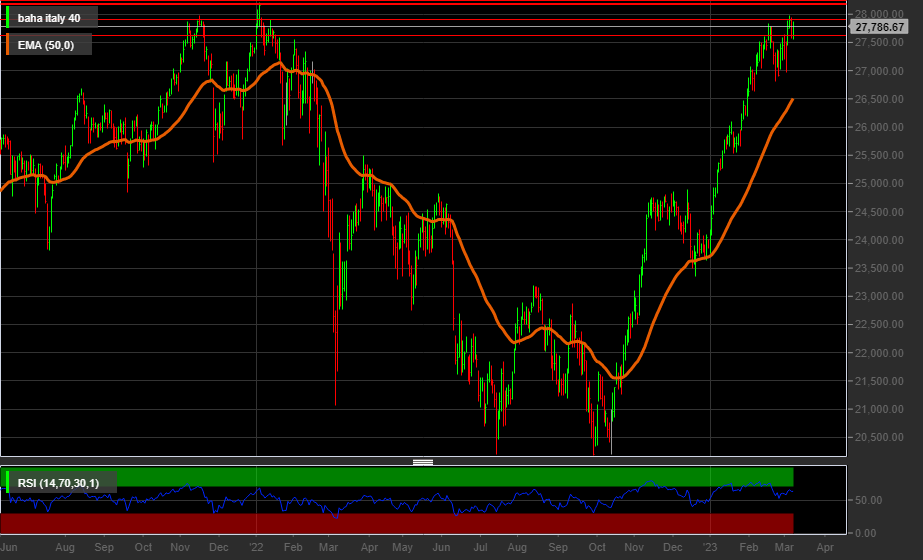Viewport: 923px width, 560px height.
Task: Click the Jun label at the left edge of the time axis
Action: click(9, 547)
